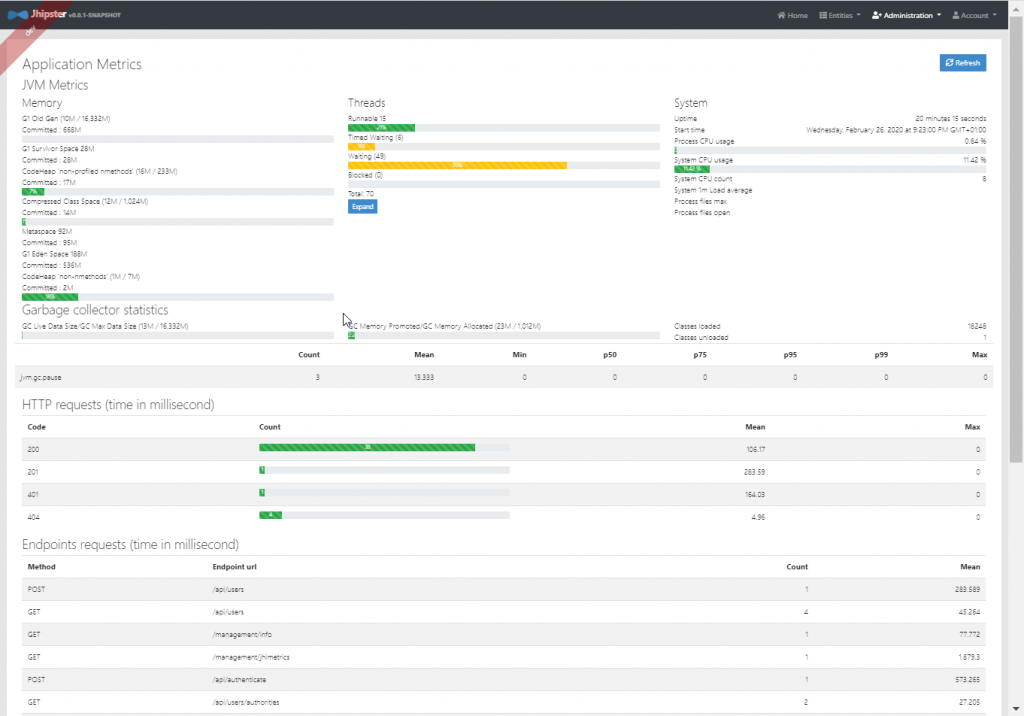Open the Entities dropdown caret
The height and width of the screenshot is (716, 1024).
858,16
